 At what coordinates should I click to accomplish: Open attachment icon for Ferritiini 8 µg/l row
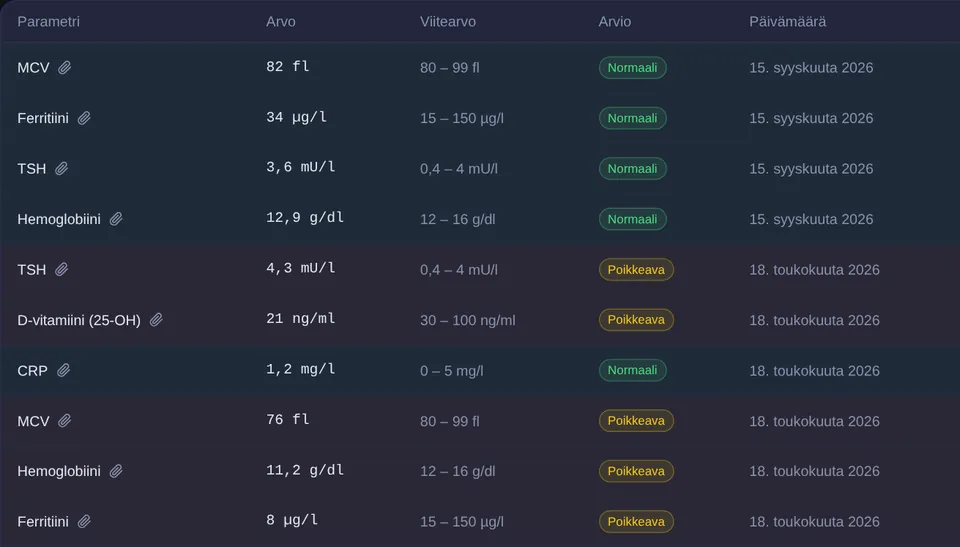(x=84, y=522)
